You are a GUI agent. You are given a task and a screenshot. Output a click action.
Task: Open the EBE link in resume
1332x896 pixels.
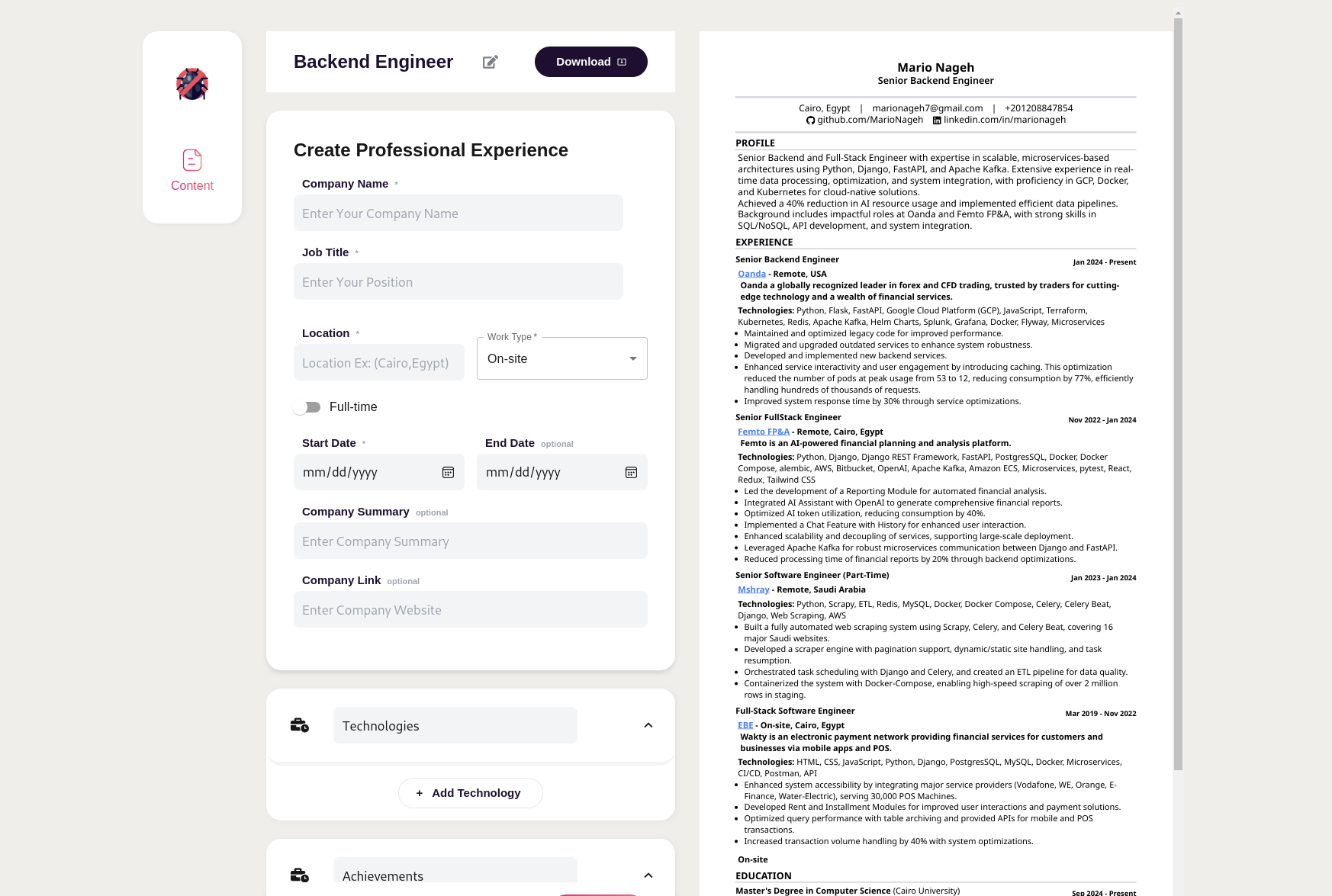click(x=745, y=725)
